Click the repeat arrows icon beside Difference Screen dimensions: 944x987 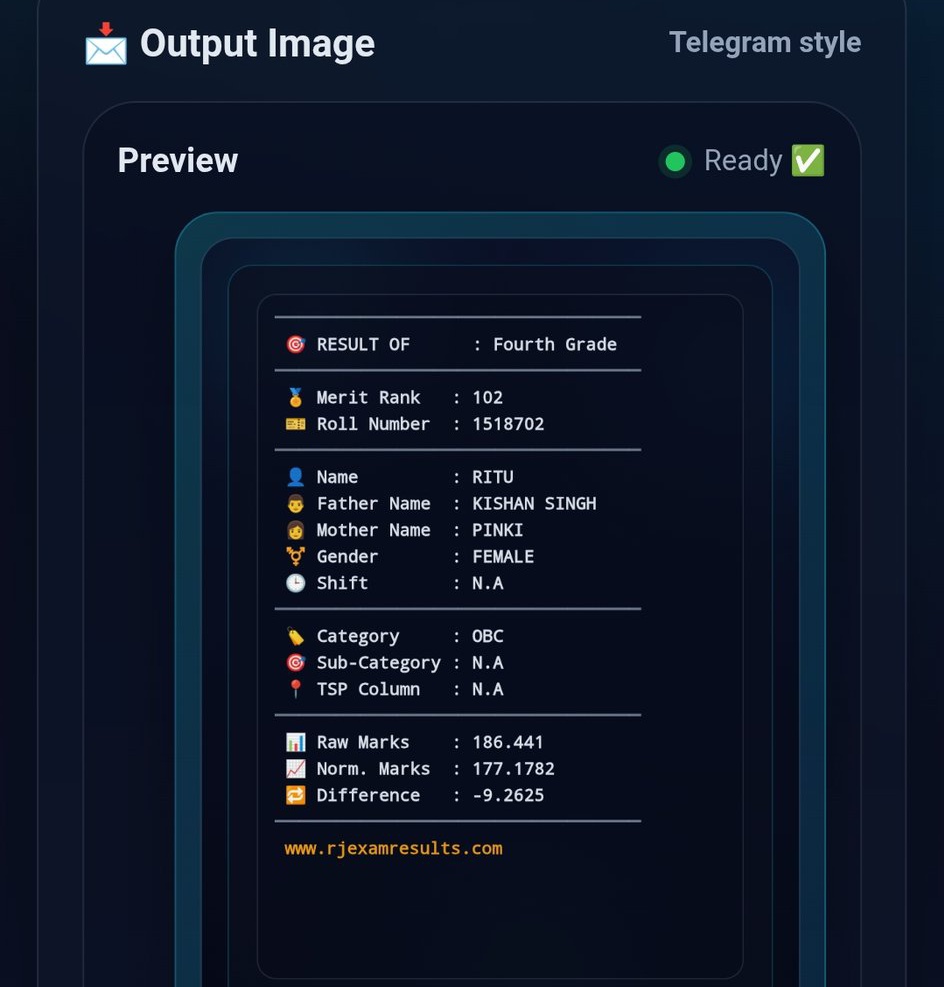click(x=296, y=795)
